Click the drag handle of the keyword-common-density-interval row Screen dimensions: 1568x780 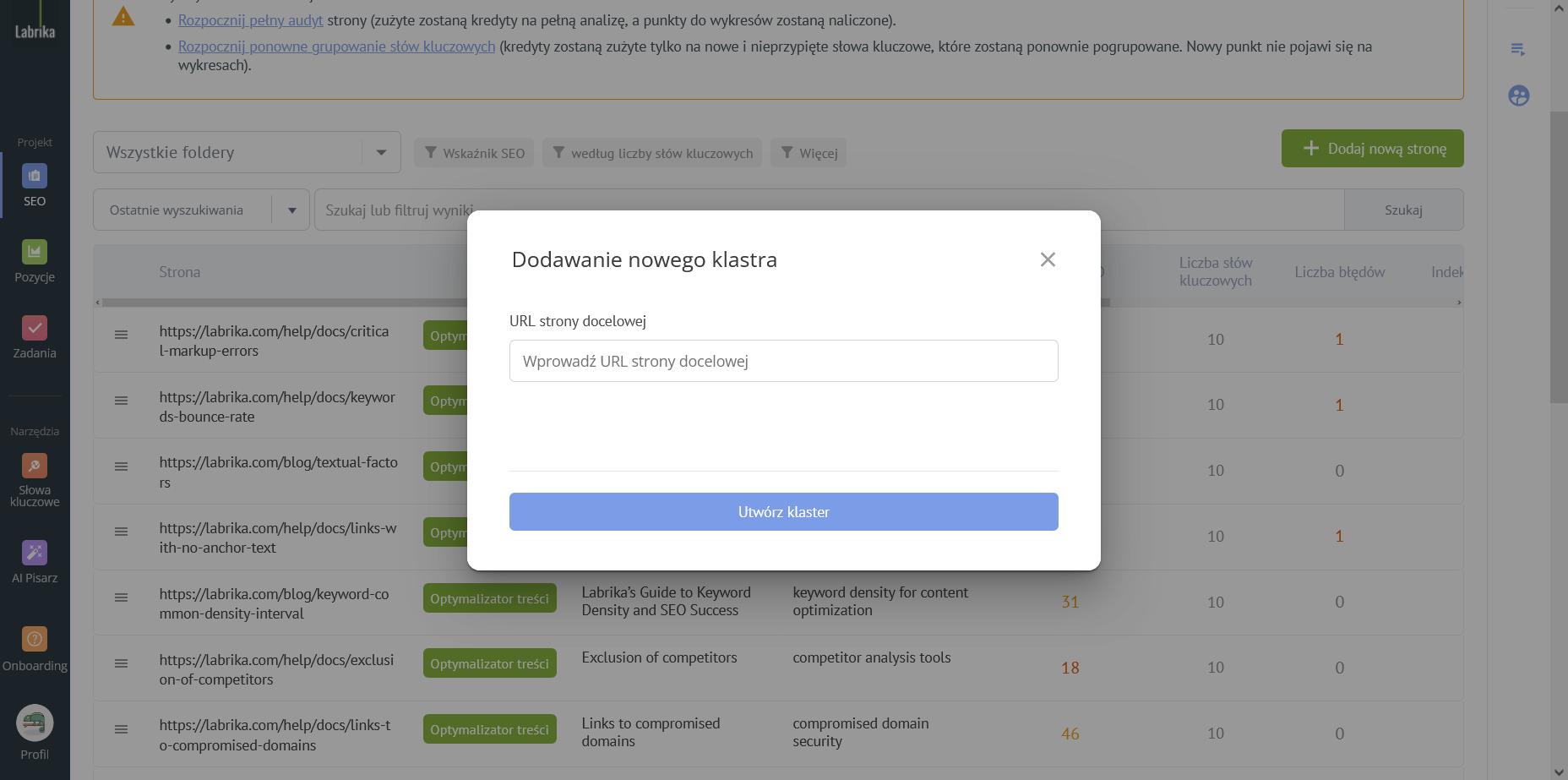tap(122, 598)
